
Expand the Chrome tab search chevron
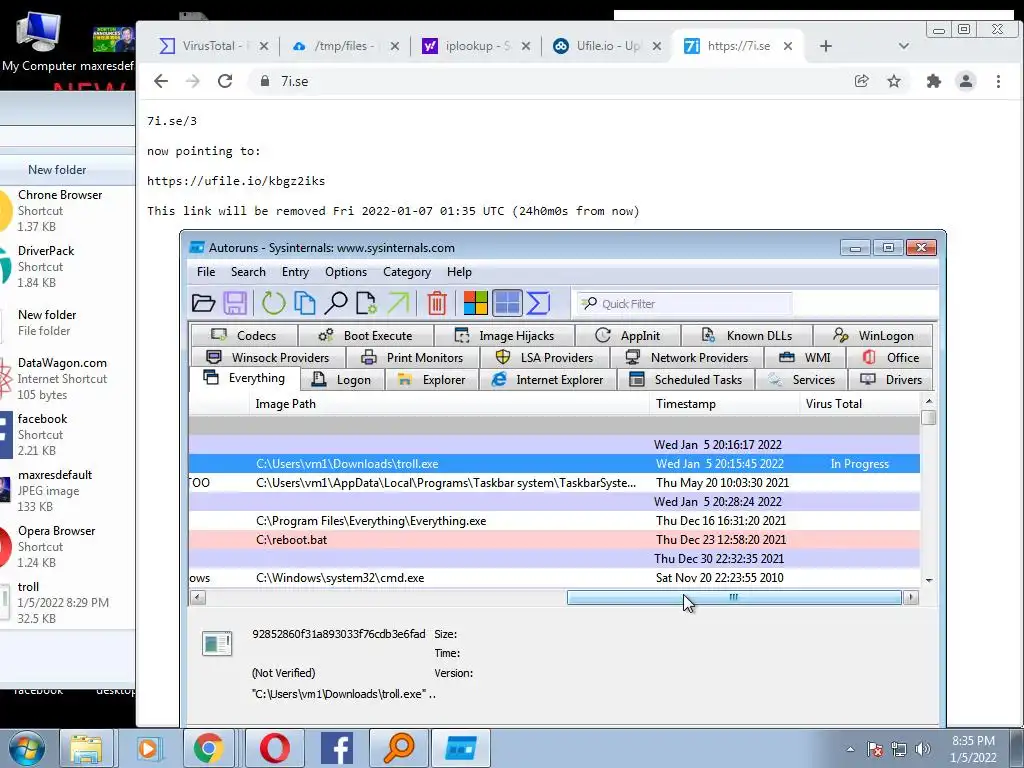coord(903,46)
